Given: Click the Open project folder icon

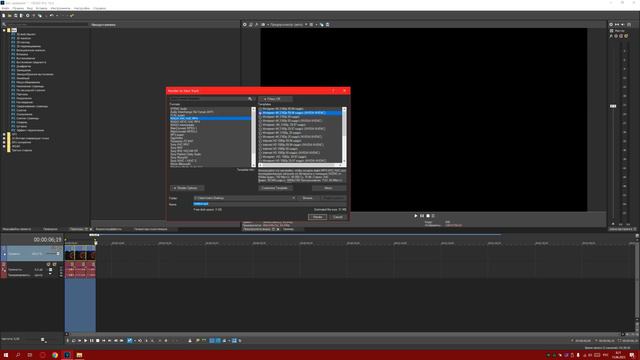Looking at the screenshot, I should 10,16.
